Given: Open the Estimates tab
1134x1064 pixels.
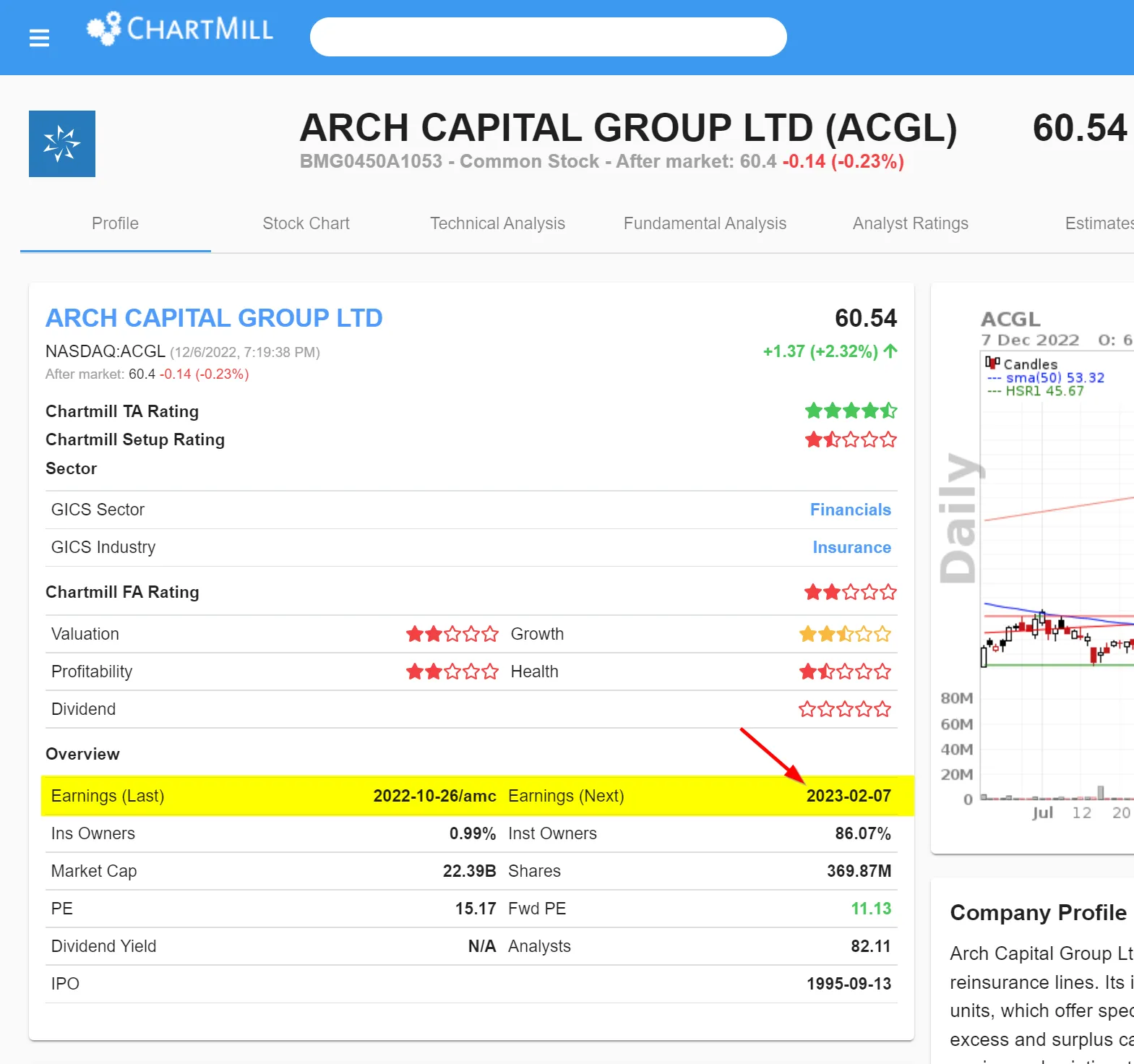Looking at the screenshot, I should (x=1099, y=223).
